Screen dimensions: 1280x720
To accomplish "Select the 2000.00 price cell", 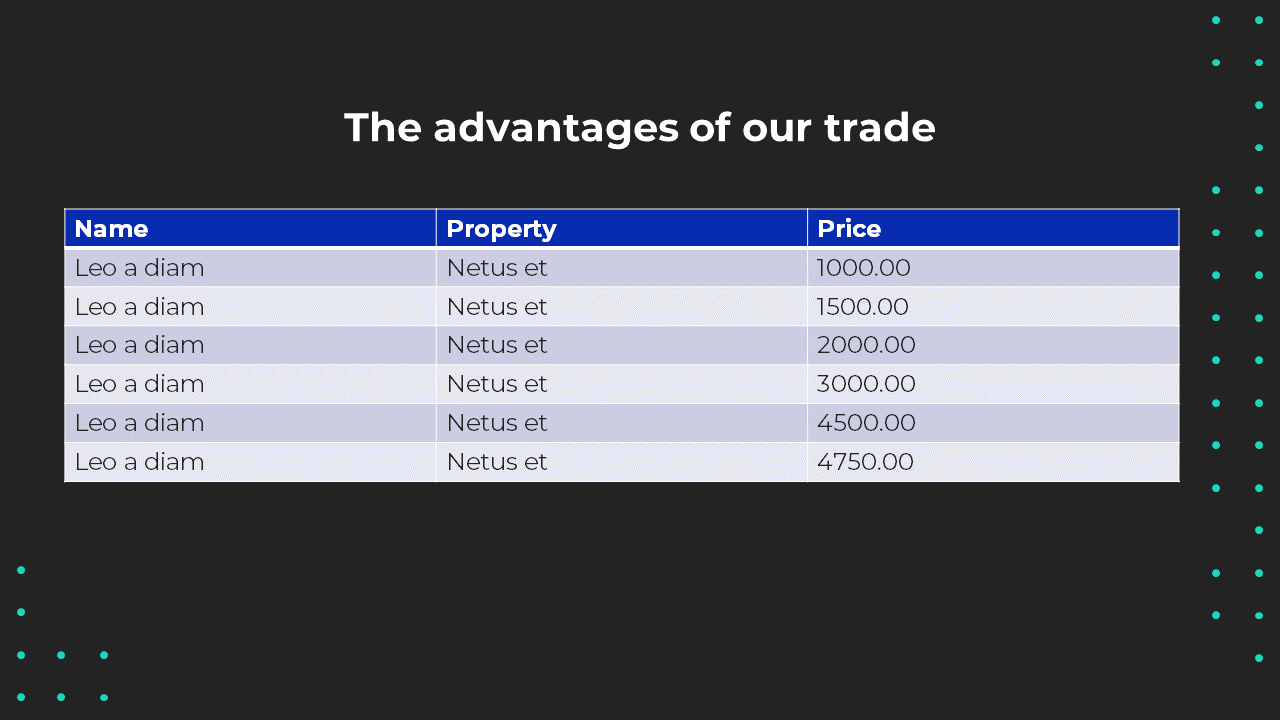I will coord(866,345).
